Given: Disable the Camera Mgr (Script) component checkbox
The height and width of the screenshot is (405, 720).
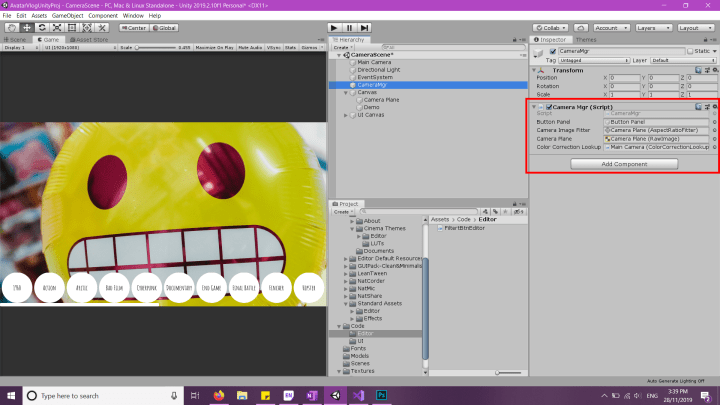Looking at the screenshot, I should (548, 106).
